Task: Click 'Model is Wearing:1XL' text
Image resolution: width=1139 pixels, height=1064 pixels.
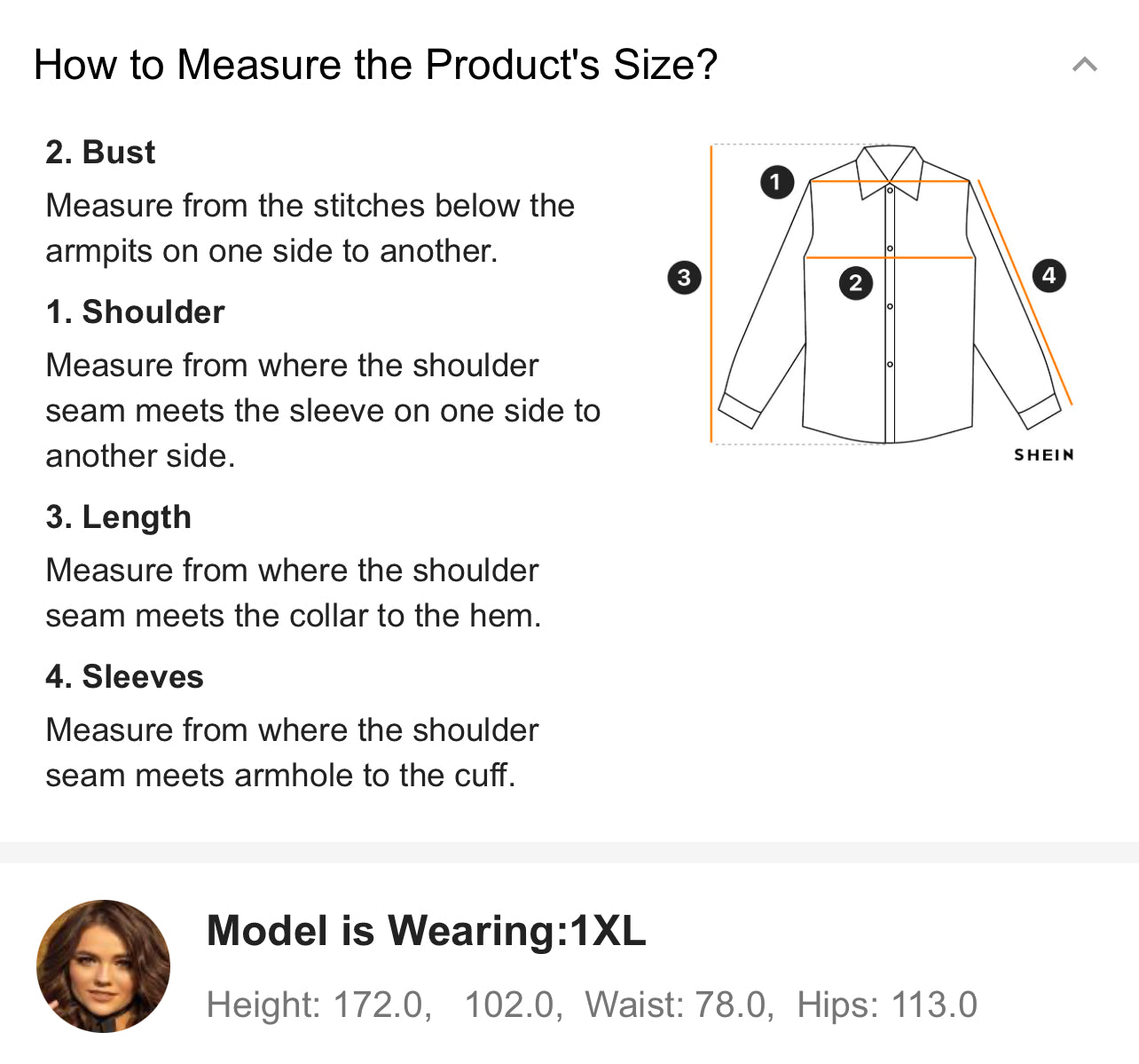Action: (x=426, y=931)
